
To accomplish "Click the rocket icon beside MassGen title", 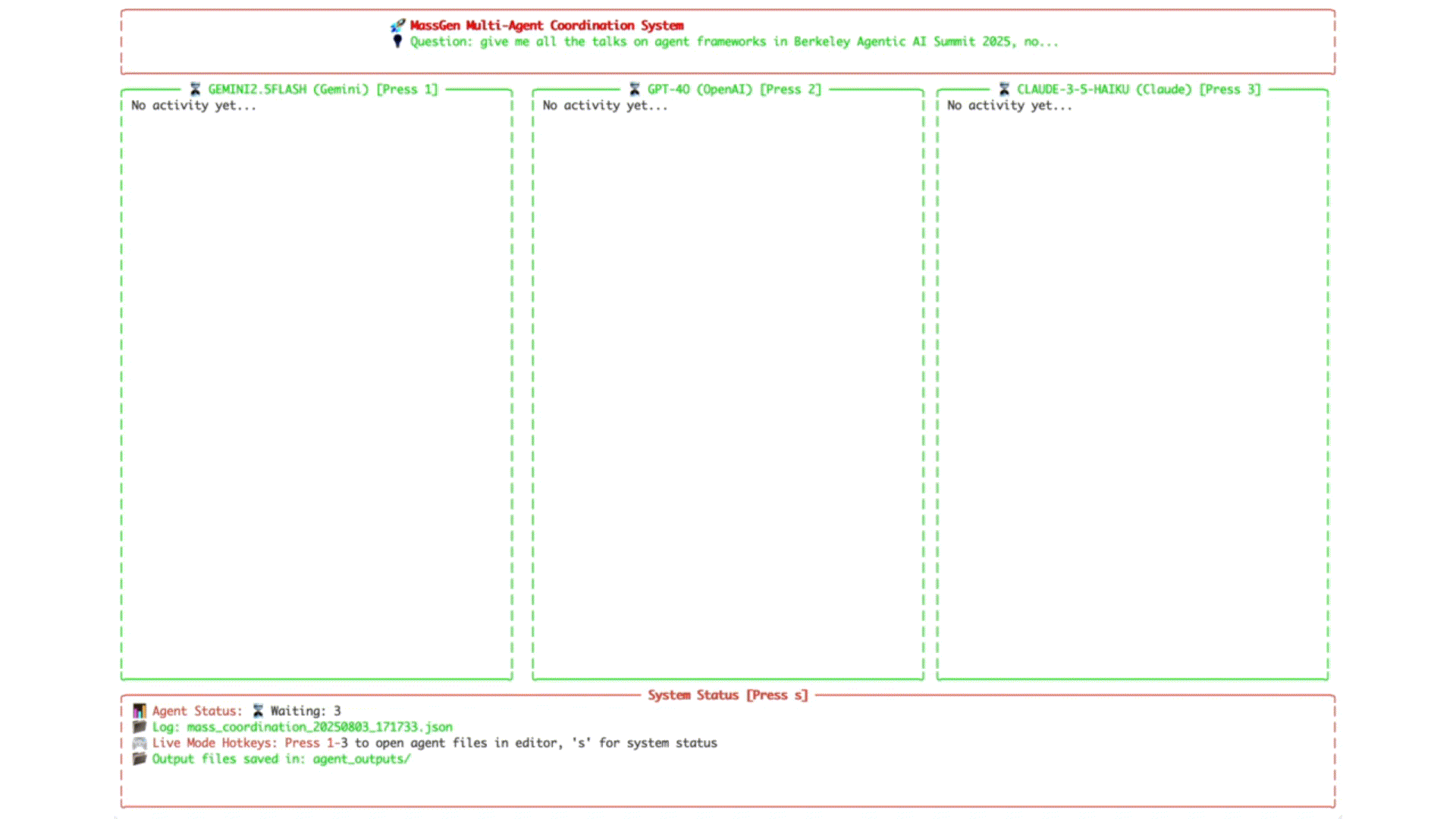I will point(397,26).
